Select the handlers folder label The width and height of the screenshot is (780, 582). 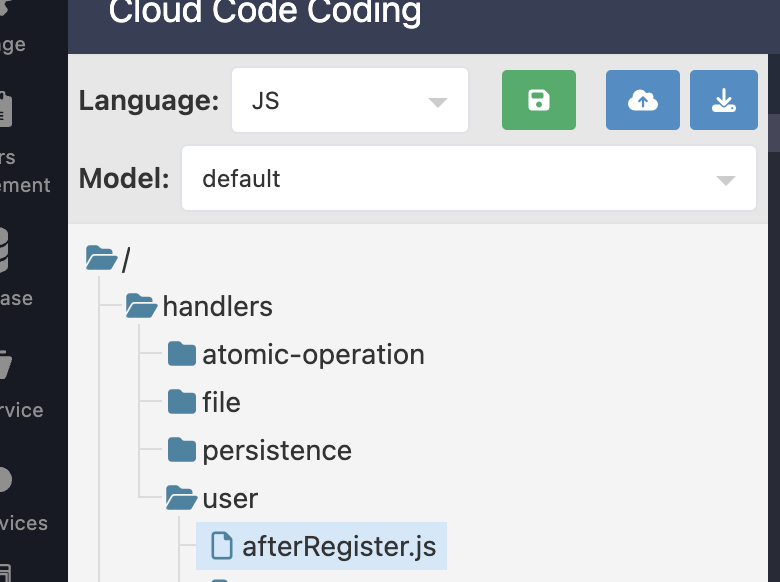pyautogui.click(x=218, y=306)
